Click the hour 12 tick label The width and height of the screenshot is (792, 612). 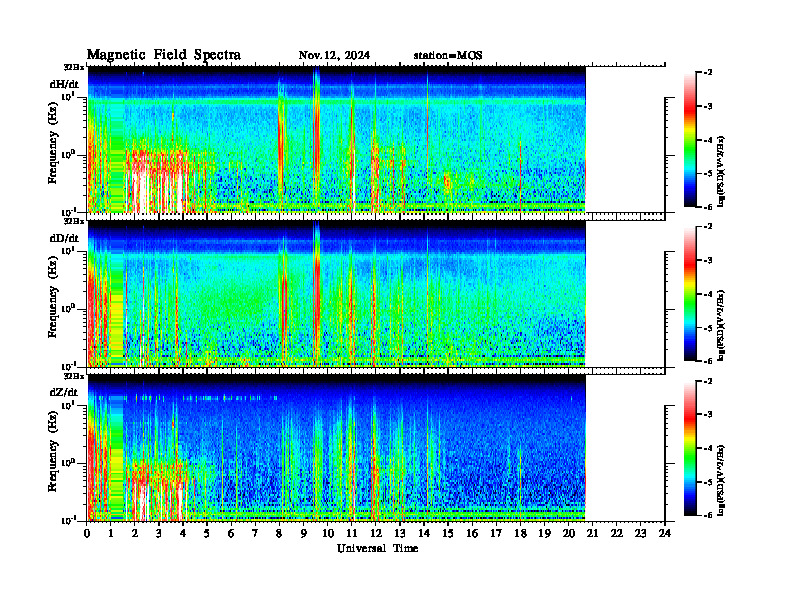pos(376,533)
